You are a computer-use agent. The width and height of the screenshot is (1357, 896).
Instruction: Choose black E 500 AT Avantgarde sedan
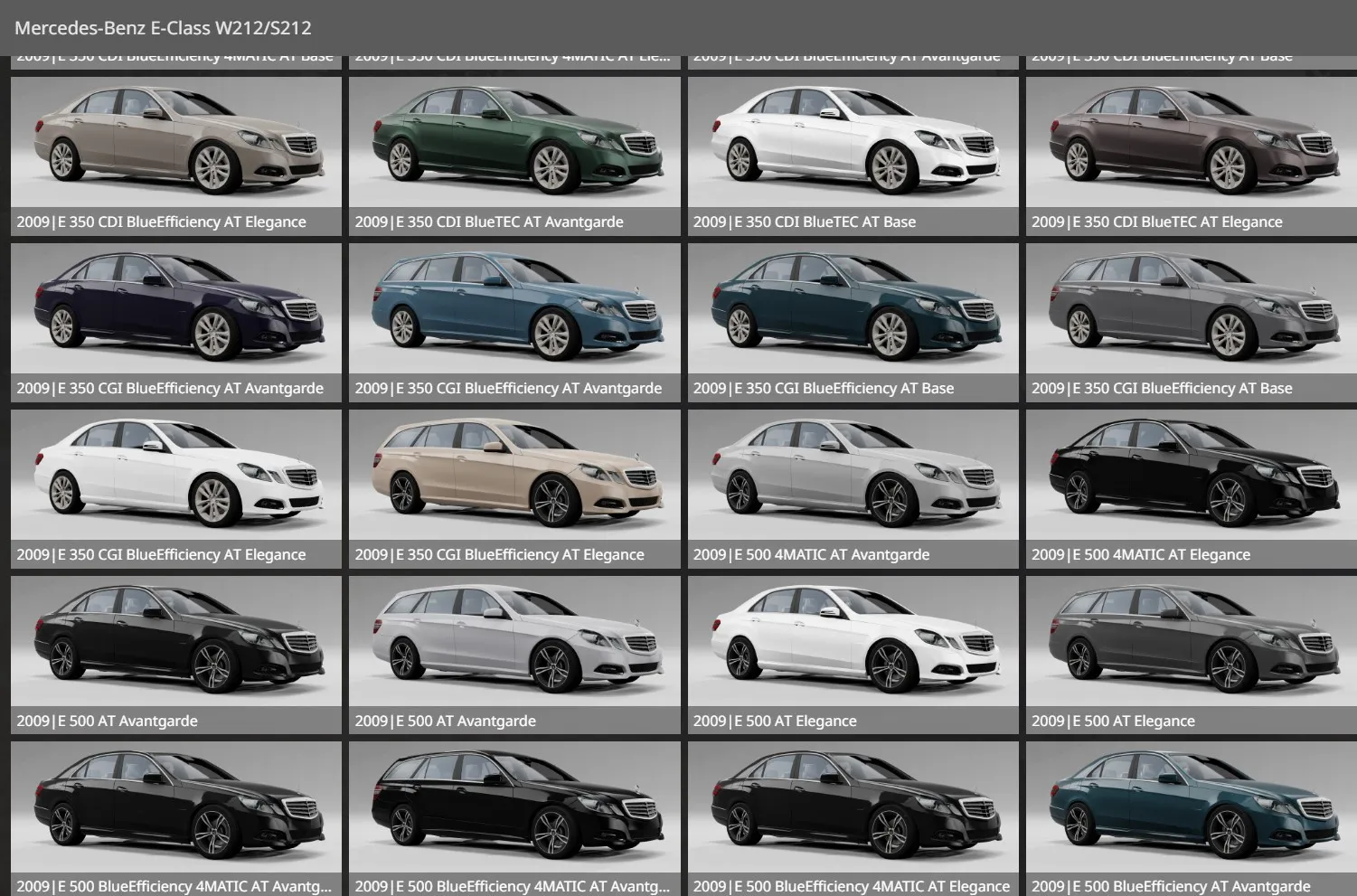coord(176,655)
